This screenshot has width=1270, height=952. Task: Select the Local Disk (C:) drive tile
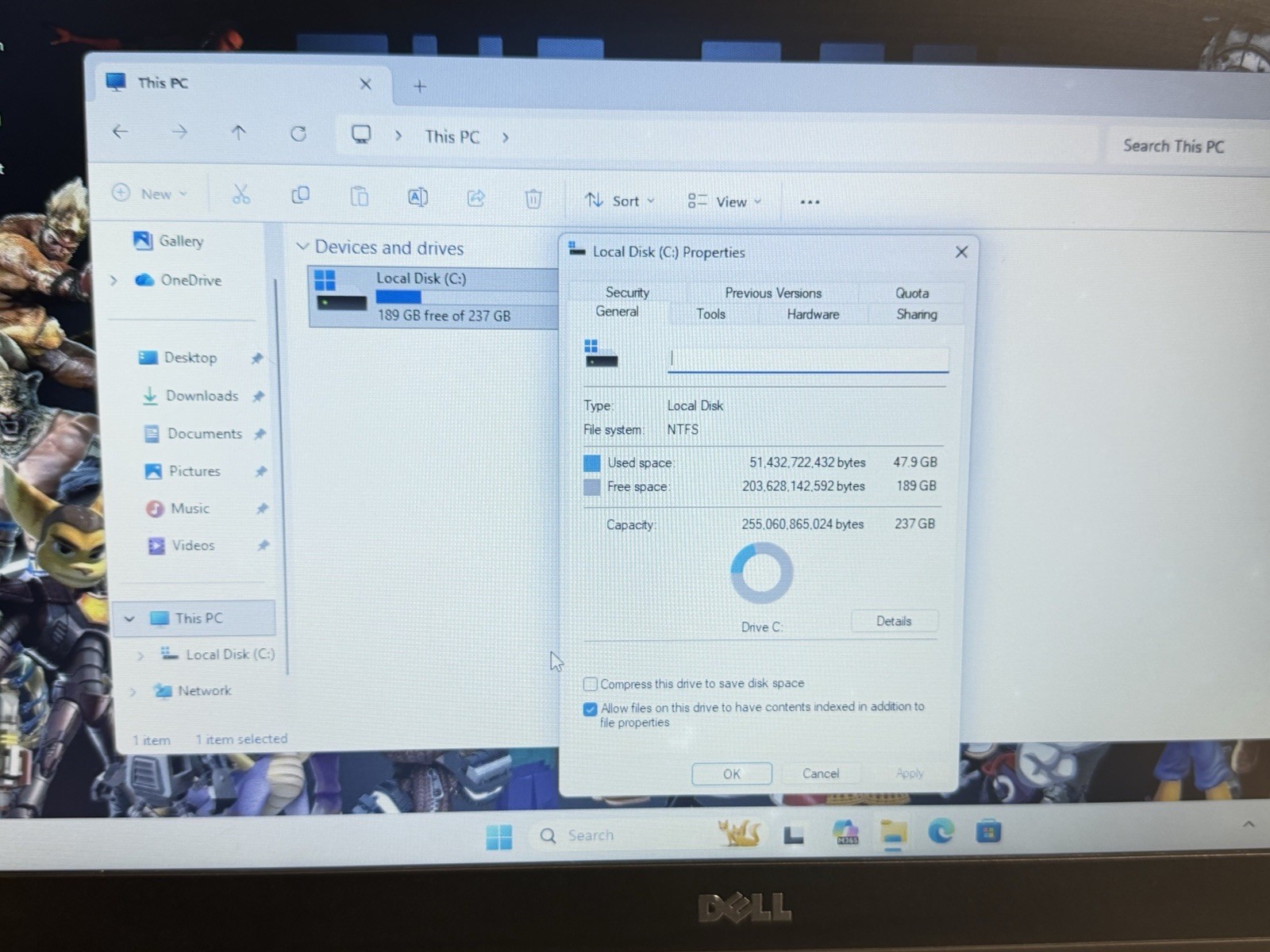[x=433, y=297]
